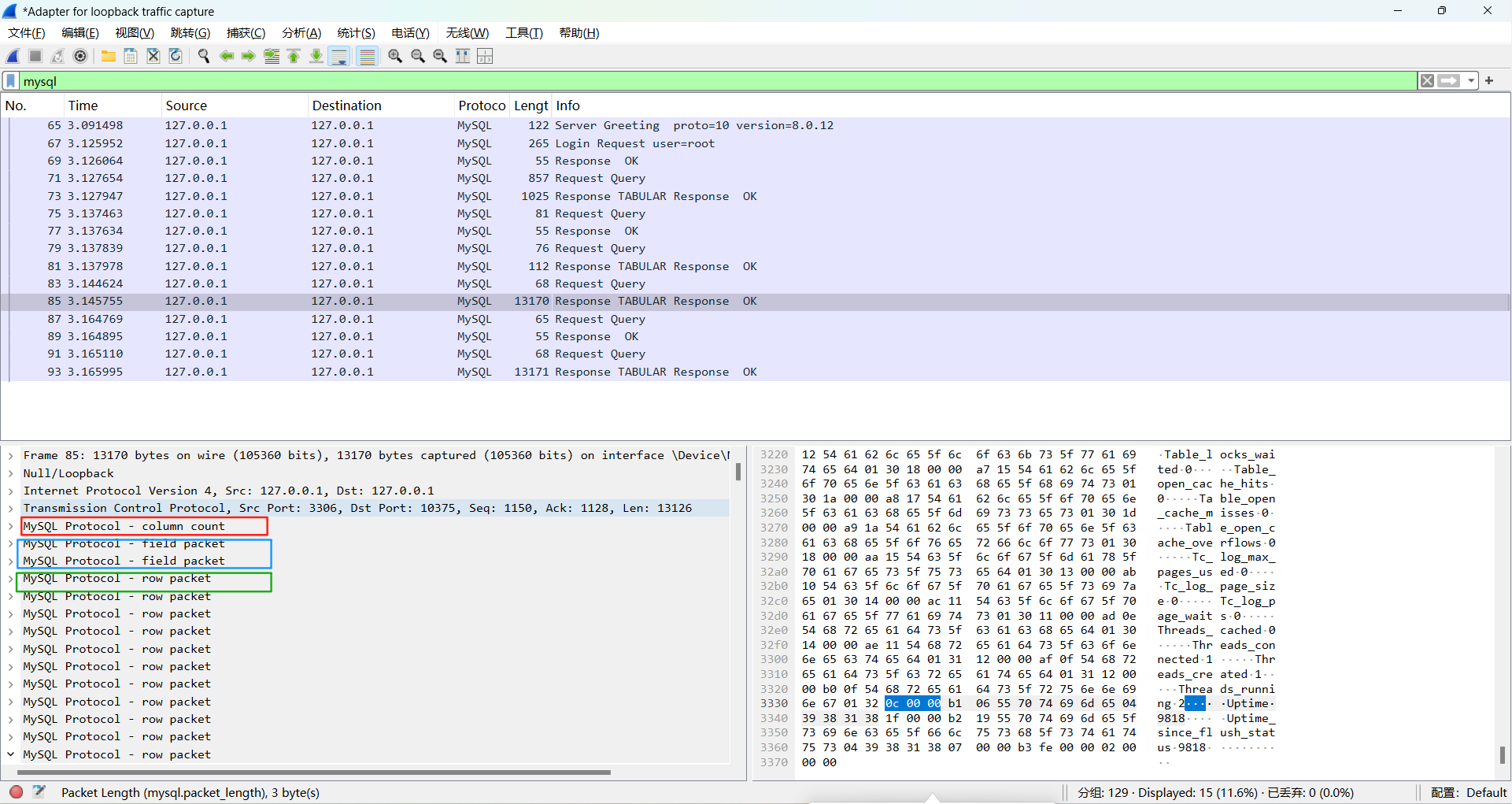The height and width of the screenshot is (804, 1512).
Task: Expand Transmission Control Protocol node
Action: click(x=11, y=508)
